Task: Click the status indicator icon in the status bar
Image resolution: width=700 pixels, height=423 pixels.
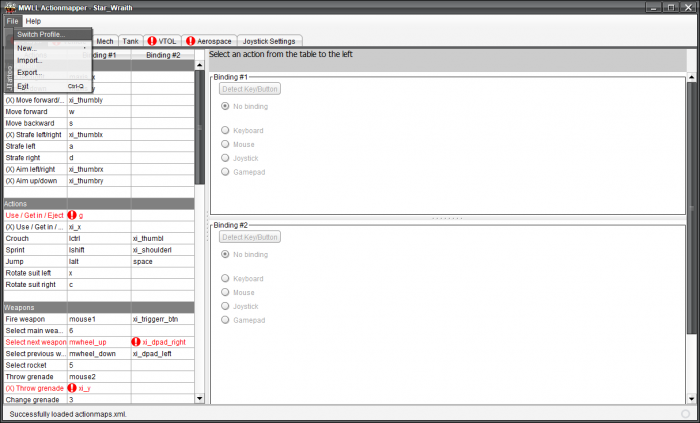Action: click(x=684, y=413)
